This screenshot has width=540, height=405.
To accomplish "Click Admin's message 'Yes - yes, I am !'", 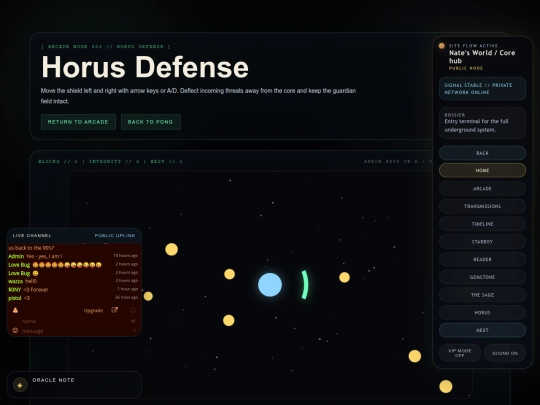I will coord(44,256).
